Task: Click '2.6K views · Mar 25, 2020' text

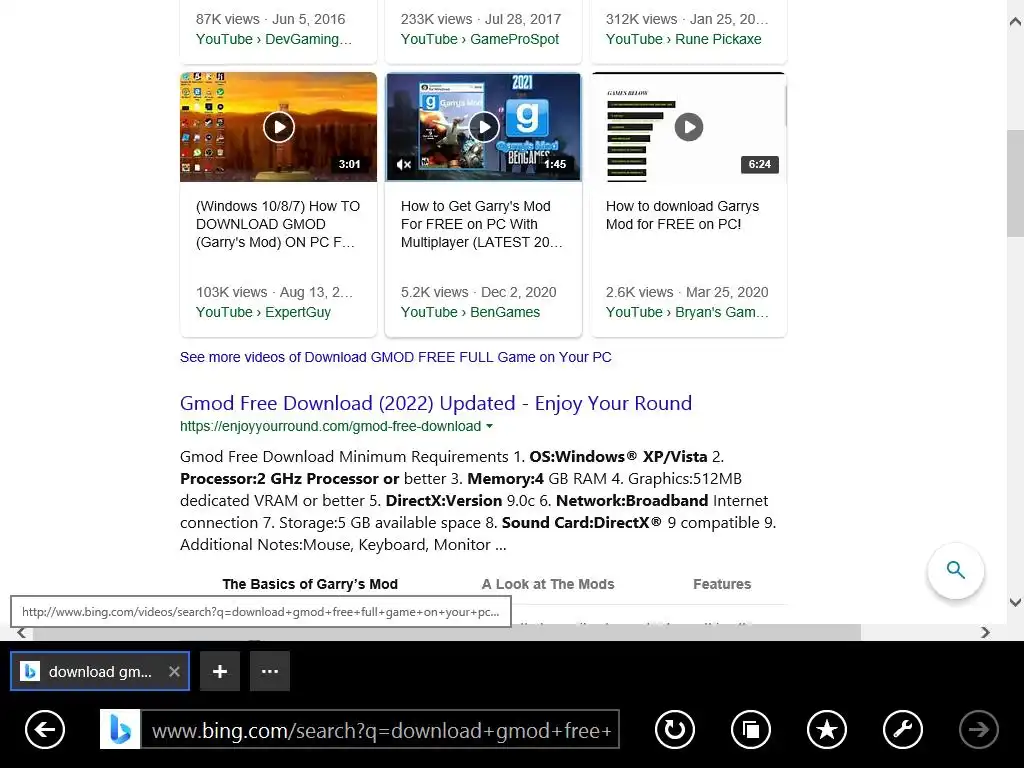Action: pyautogui.click(x=687, y=292)
